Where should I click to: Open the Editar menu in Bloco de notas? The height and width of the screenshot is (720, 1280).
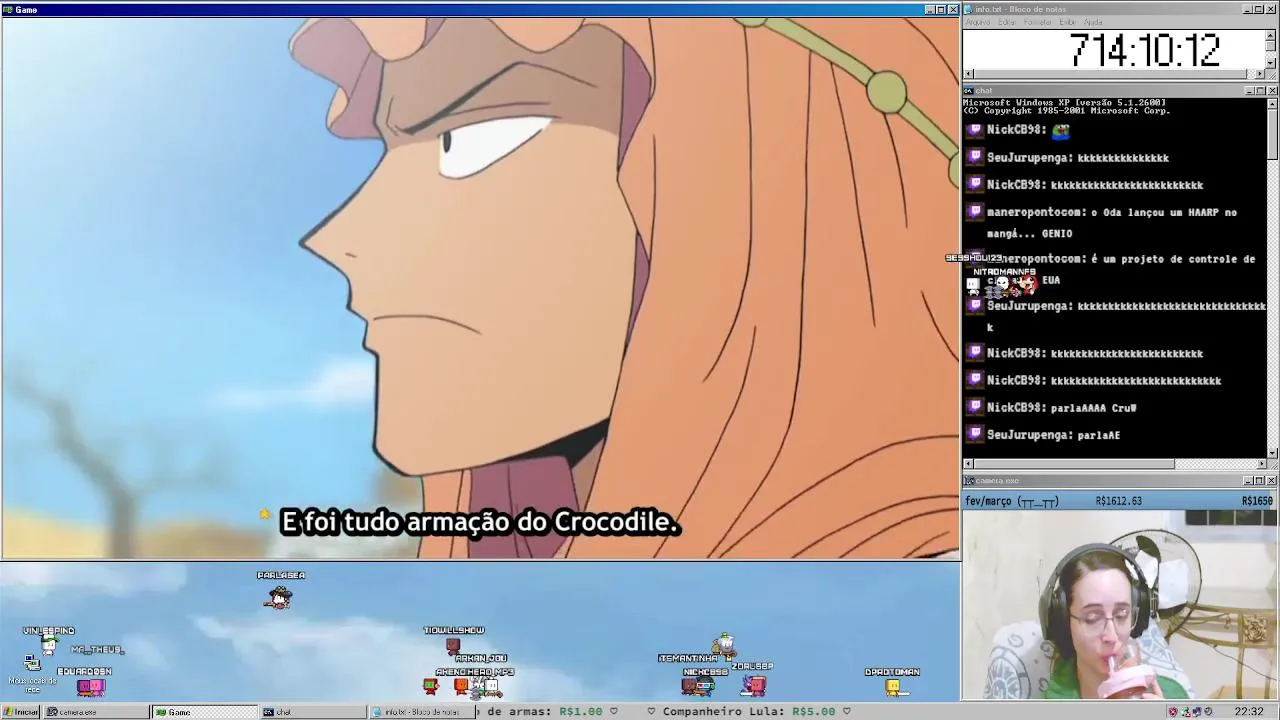tap(1006, 22)
